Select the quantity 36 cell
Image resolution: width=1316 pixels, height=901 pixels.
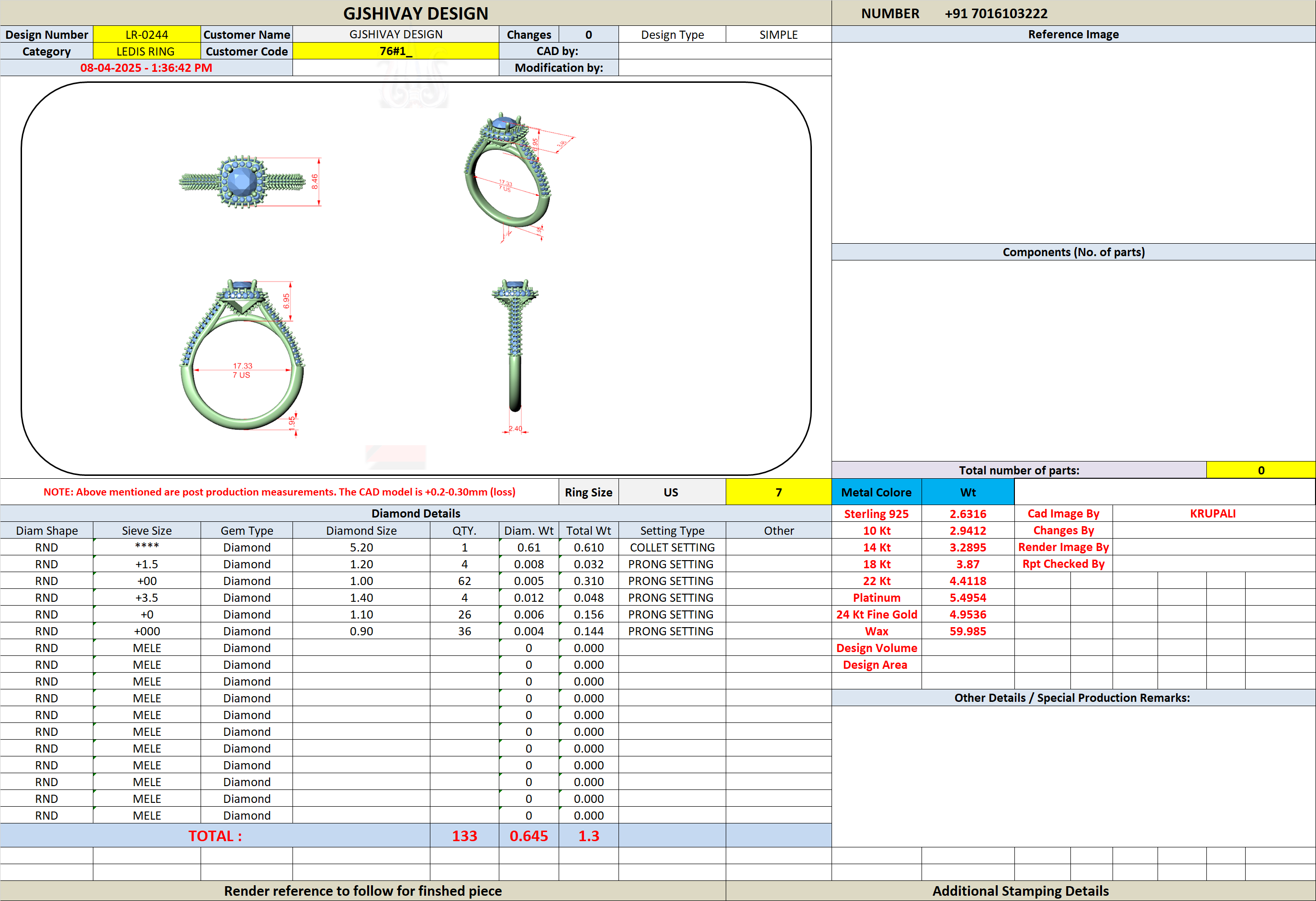click(x=464, y=631)
